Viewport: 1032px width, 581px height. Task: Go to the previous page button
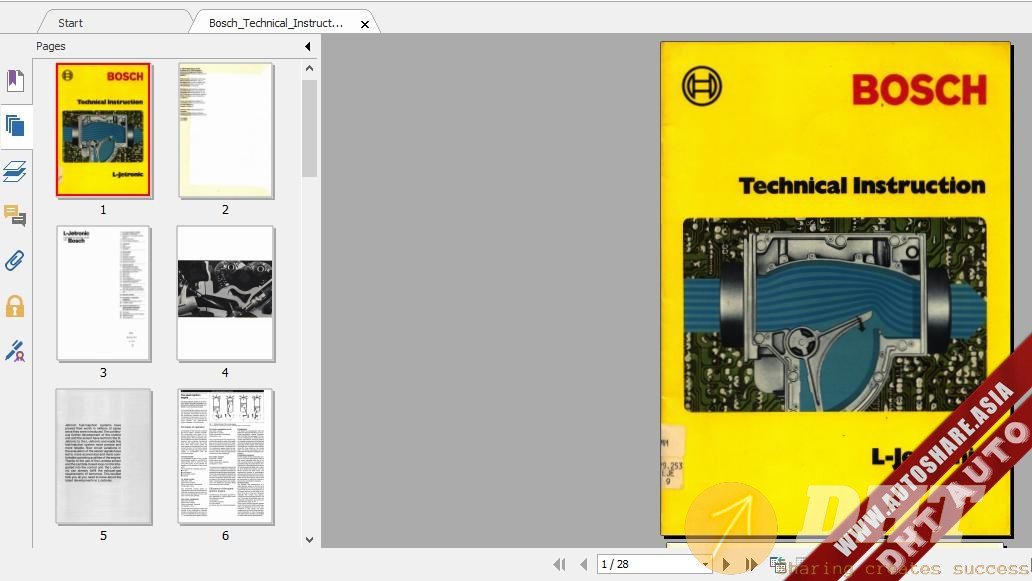[x=583, y=564]
